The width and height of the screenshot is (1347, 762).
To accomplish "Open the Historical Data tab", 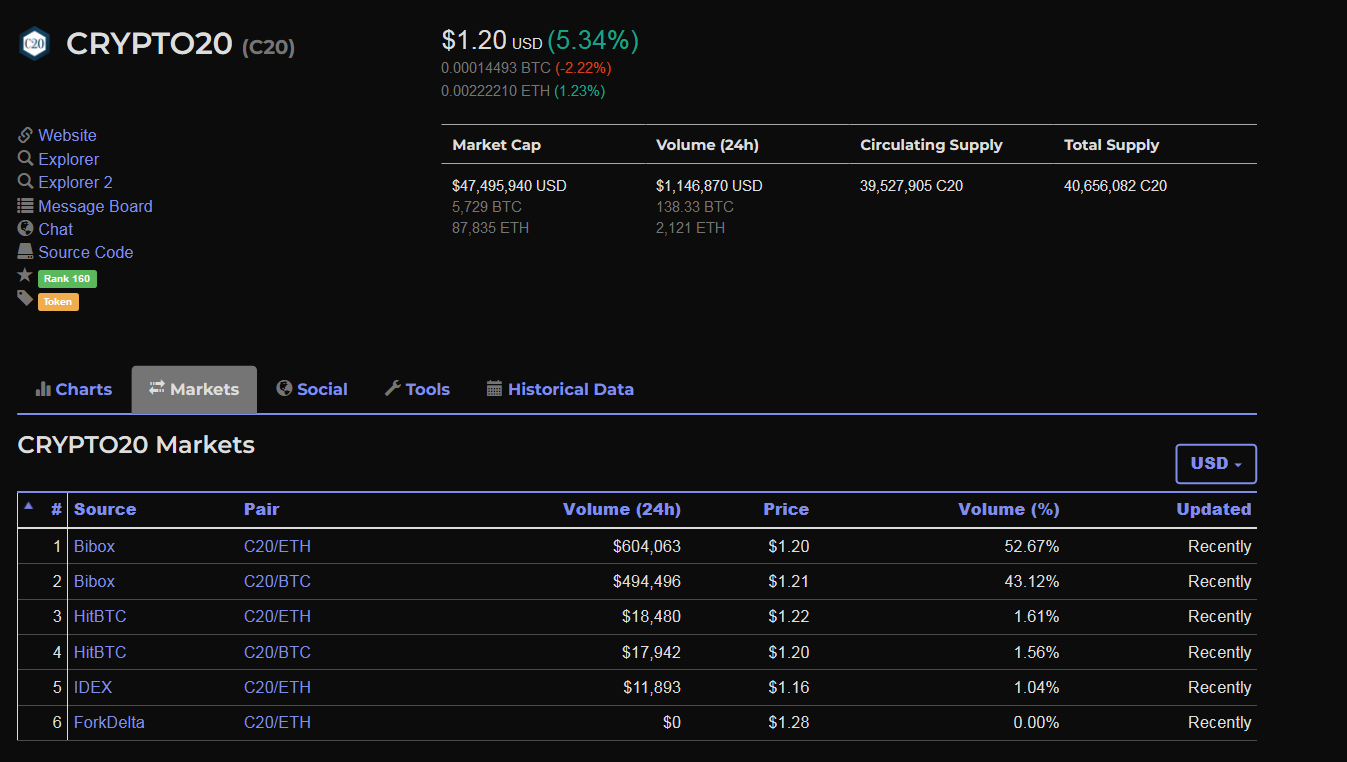I will point(560,390).
